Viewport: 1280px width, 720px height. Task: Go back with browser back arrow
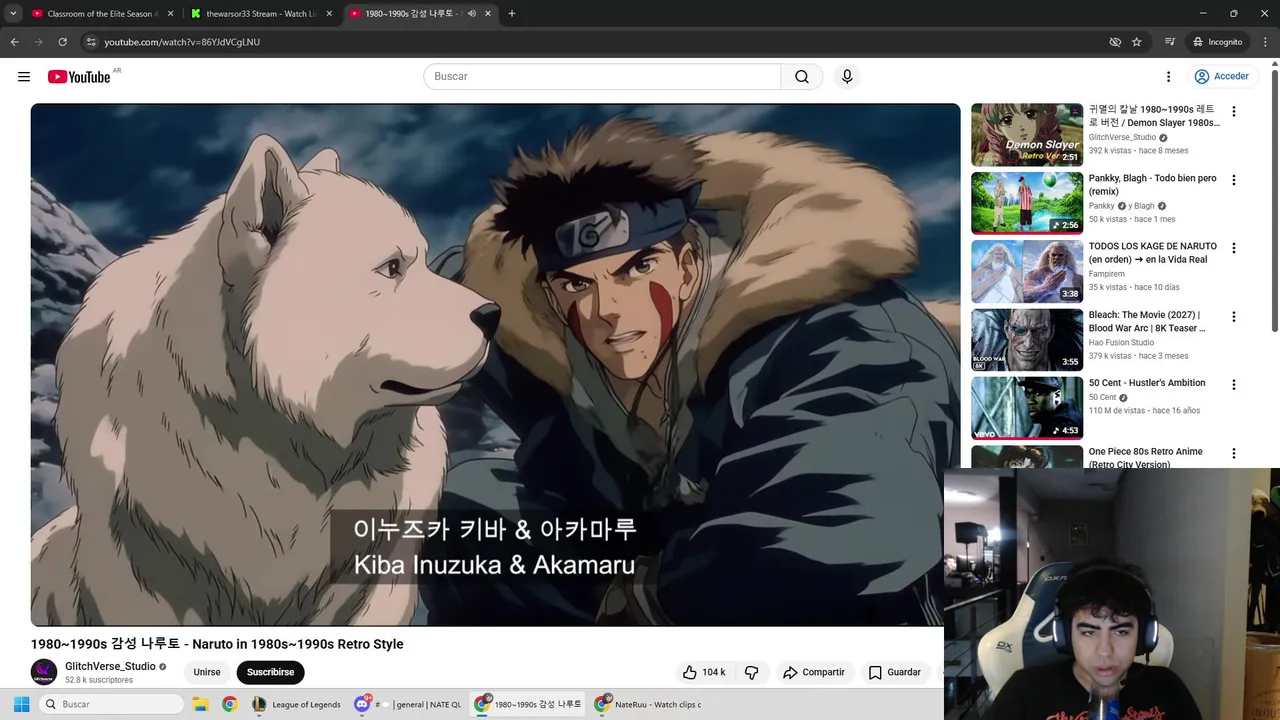pyautogui.click(x=15, y=42)
